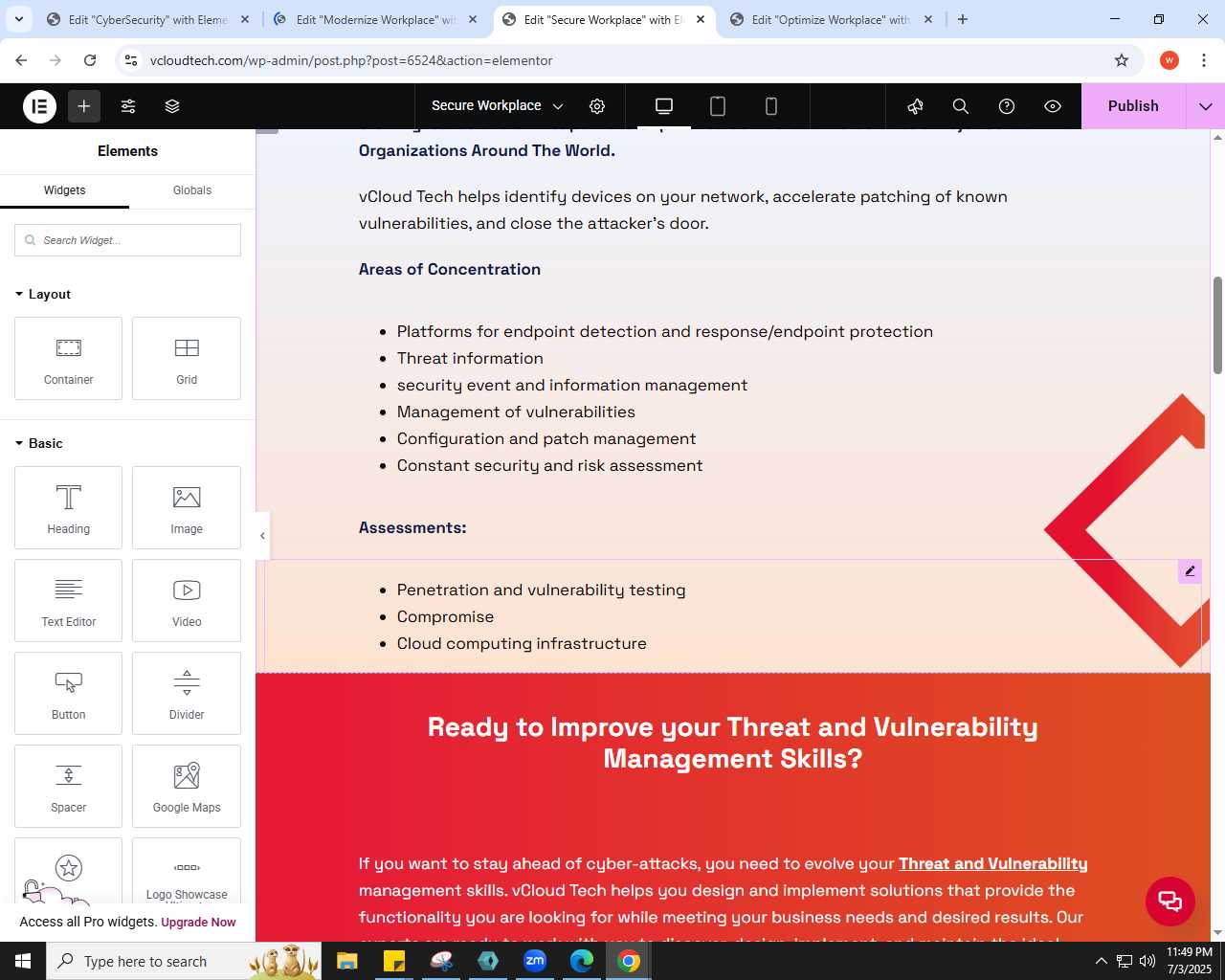This screenshot has width=1225, height=980.
Task: Switch to mobile view mode
Action: [771, 106]
